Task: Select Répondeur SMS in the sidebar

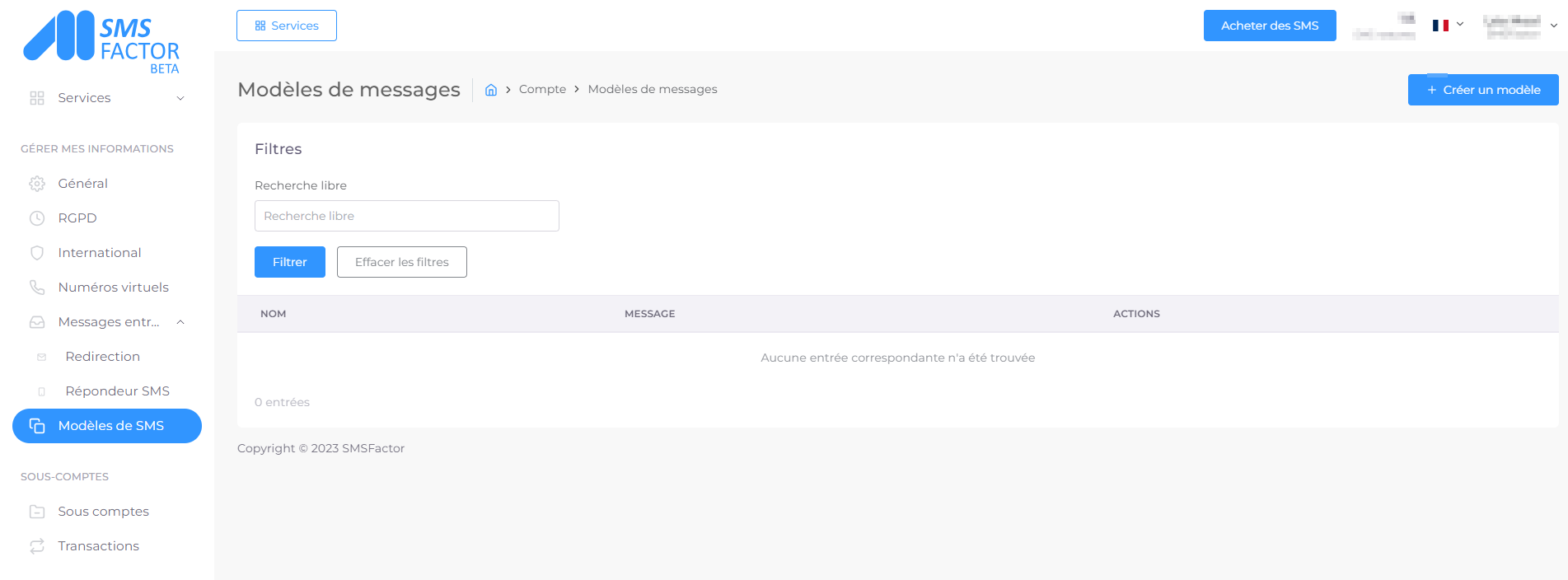Action: tap(117, 391)
